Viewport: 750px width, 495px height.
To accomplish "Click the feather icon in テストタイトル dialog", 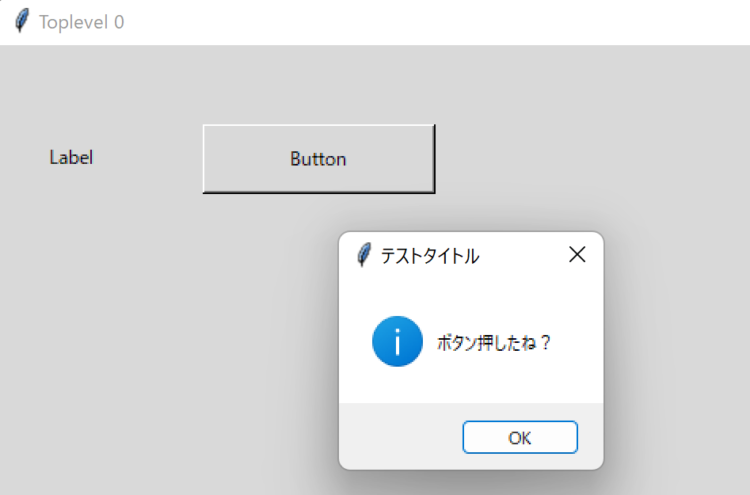I will (364, 254).
